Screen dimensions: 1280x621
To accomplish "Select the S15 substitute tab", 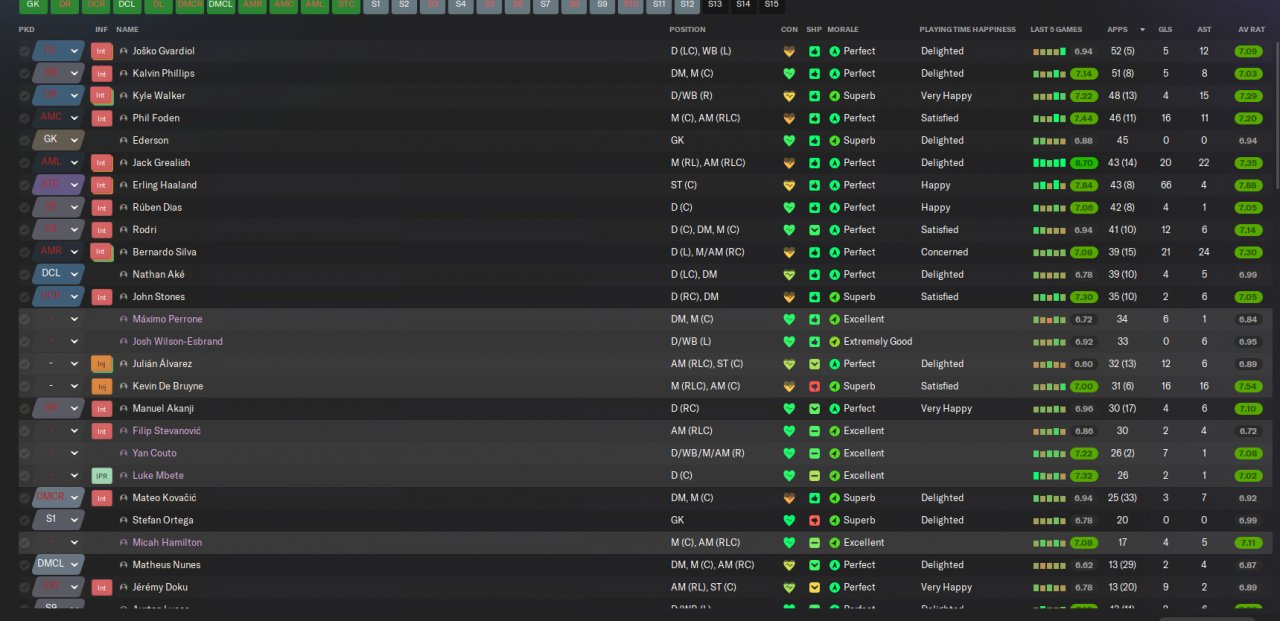I will pos(771,5).
